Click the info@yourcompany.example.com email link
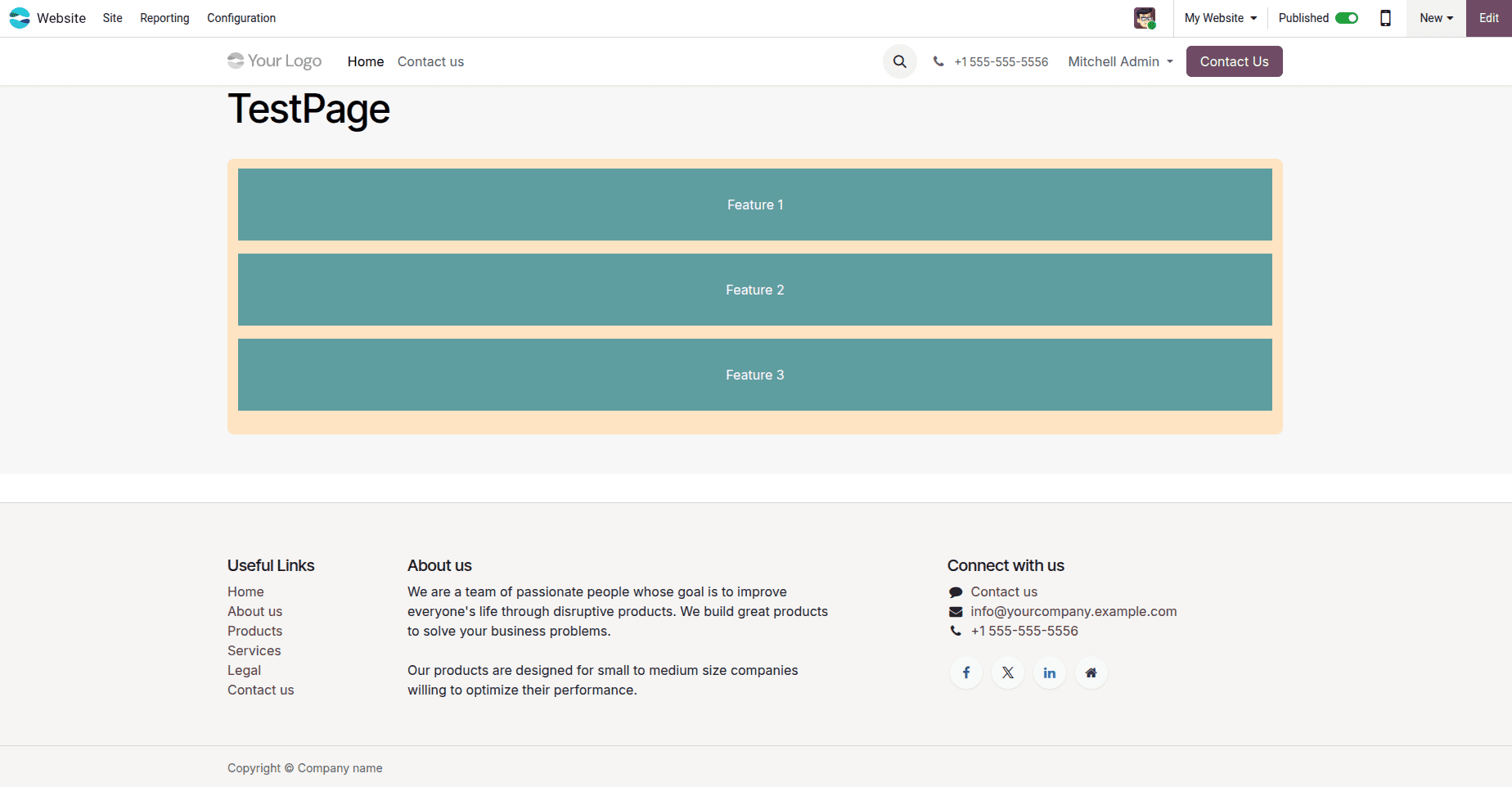 point(1073,611)
